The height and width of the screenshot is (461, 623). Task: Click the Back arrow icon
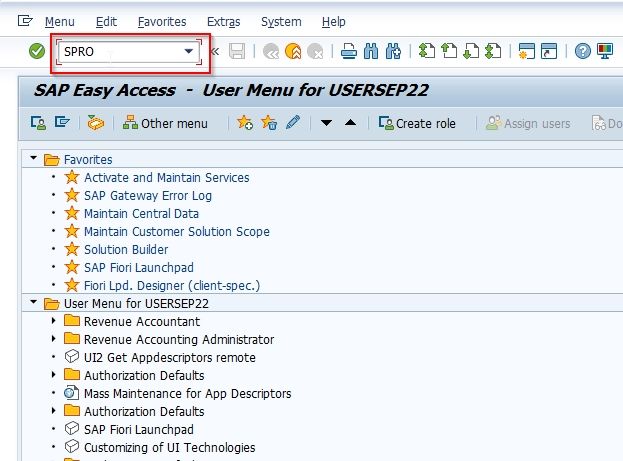[271, 52]
